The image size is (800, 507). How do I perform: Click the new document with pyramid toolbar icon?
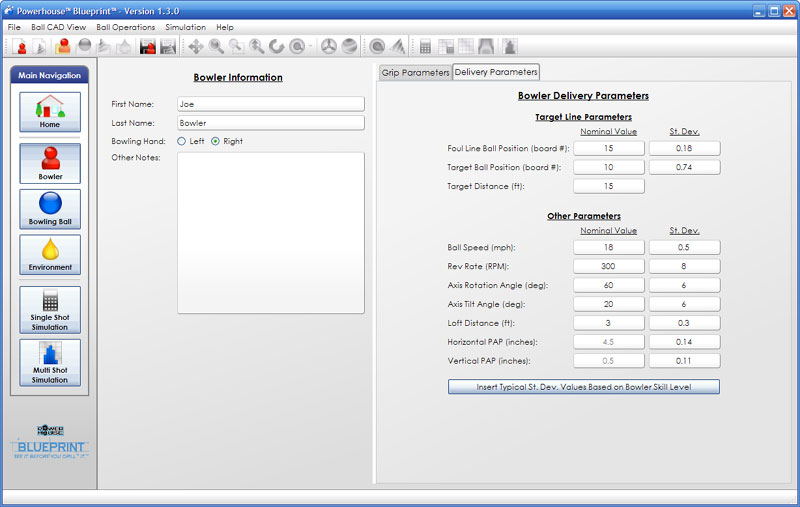[40, 46]
